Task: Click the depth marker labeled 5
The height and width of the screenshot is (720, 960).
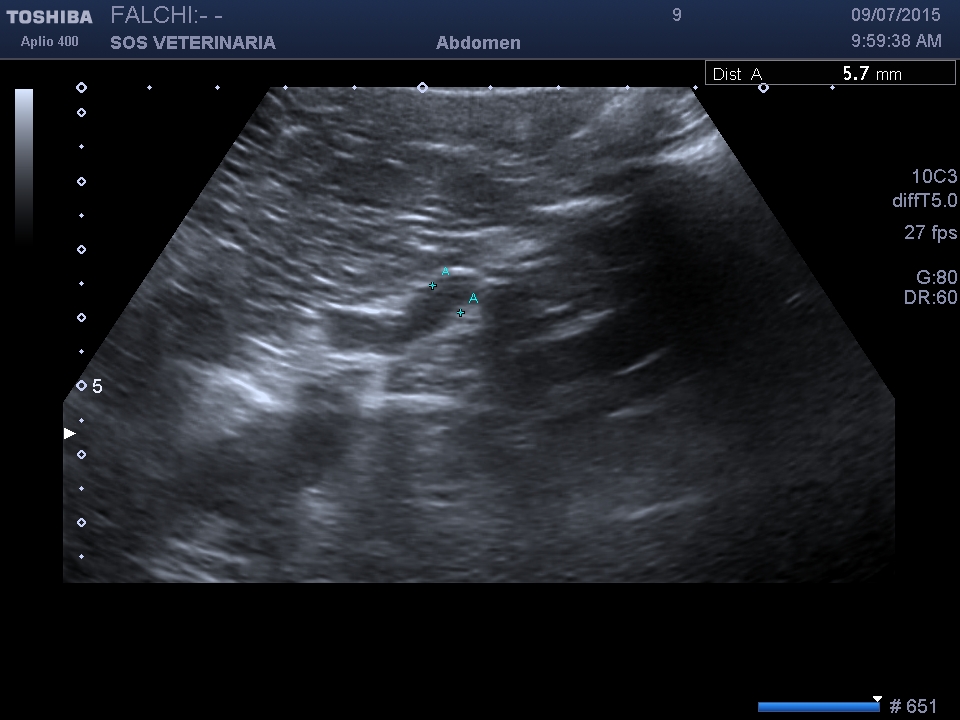Action: 96,386
